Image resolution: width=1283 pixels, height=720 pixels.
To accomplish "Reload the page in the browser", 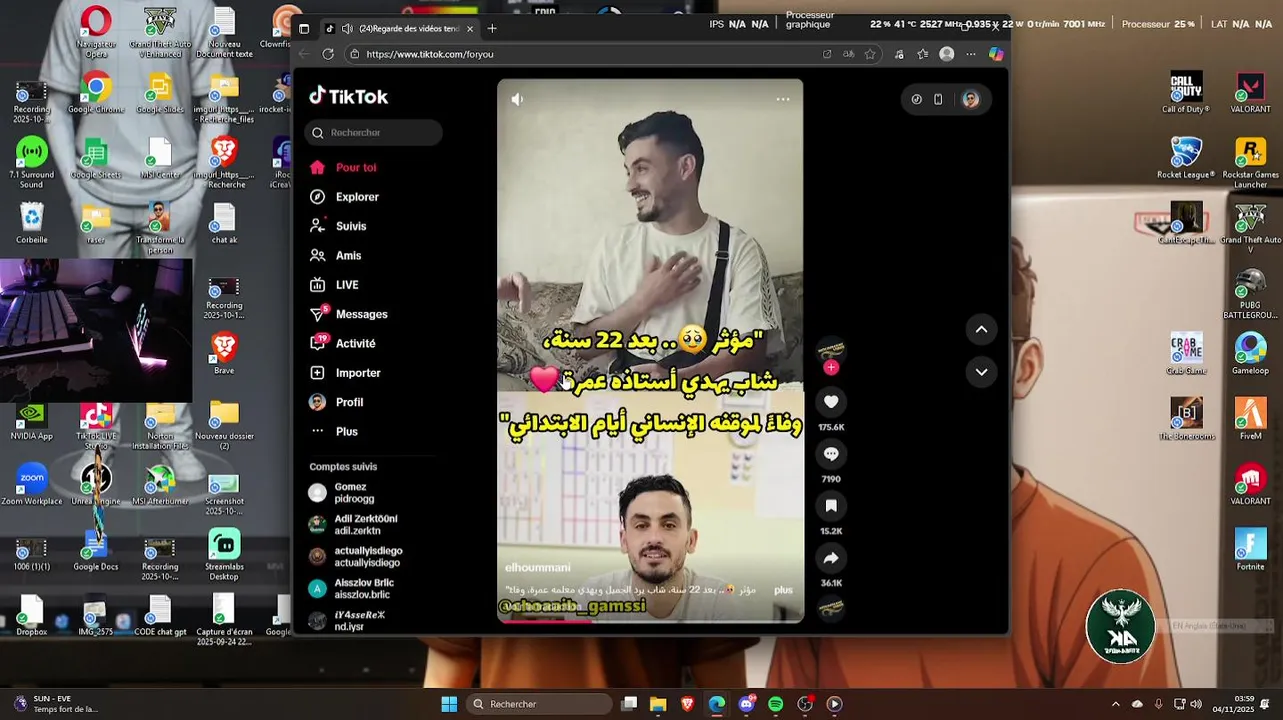I will pyautogui.click(x=328, y=54).
